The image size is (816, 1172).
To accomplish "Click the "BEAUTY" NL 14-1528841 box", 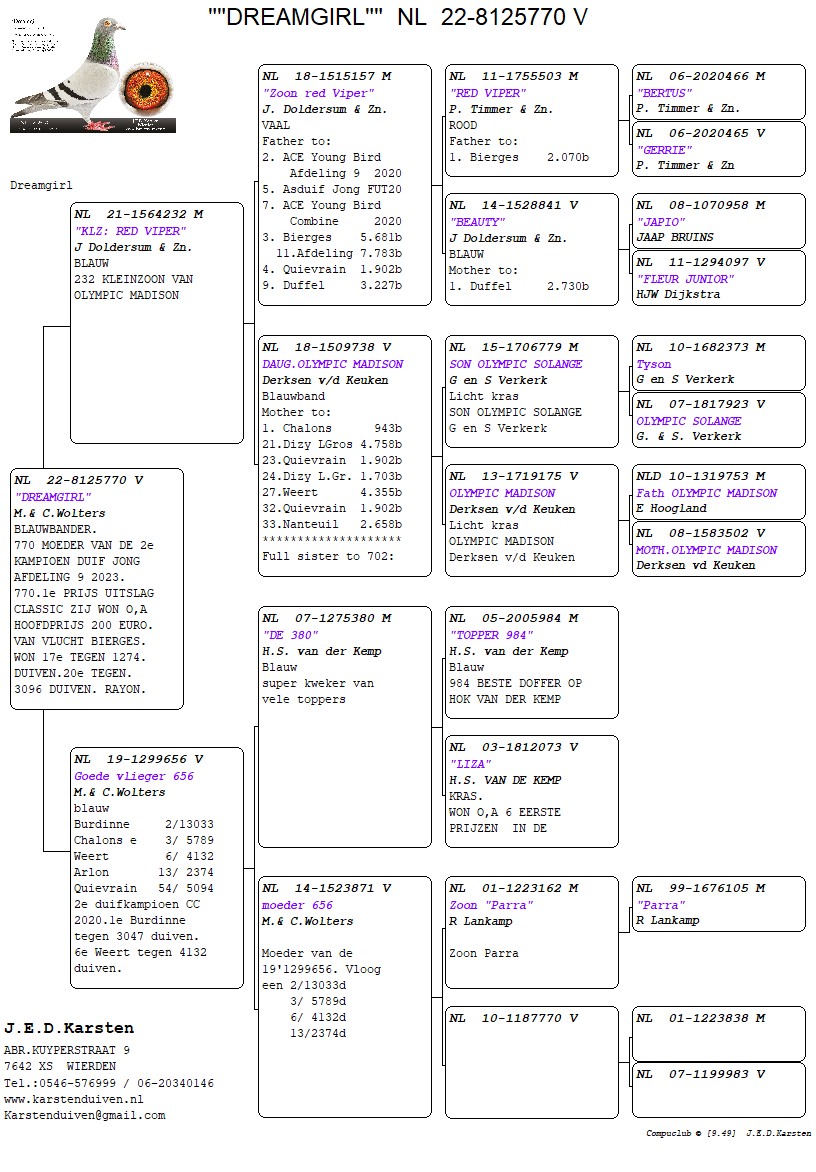I will click(531, 249).
